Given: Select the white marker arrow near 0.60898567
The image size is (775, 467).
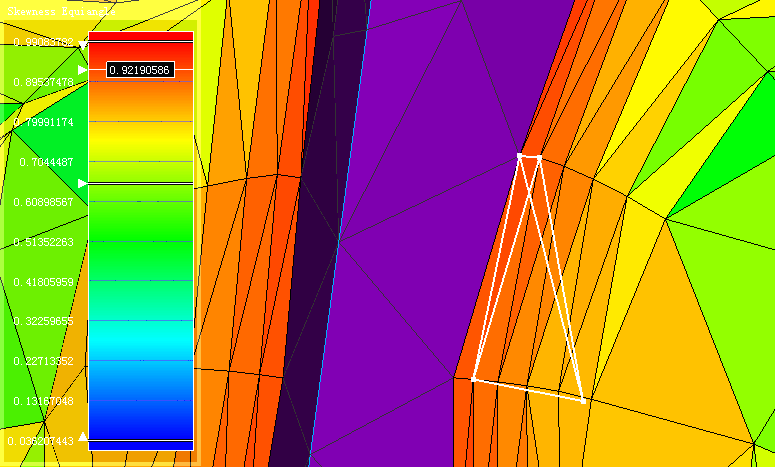Looking at the screenshot, I should point(83,184).
